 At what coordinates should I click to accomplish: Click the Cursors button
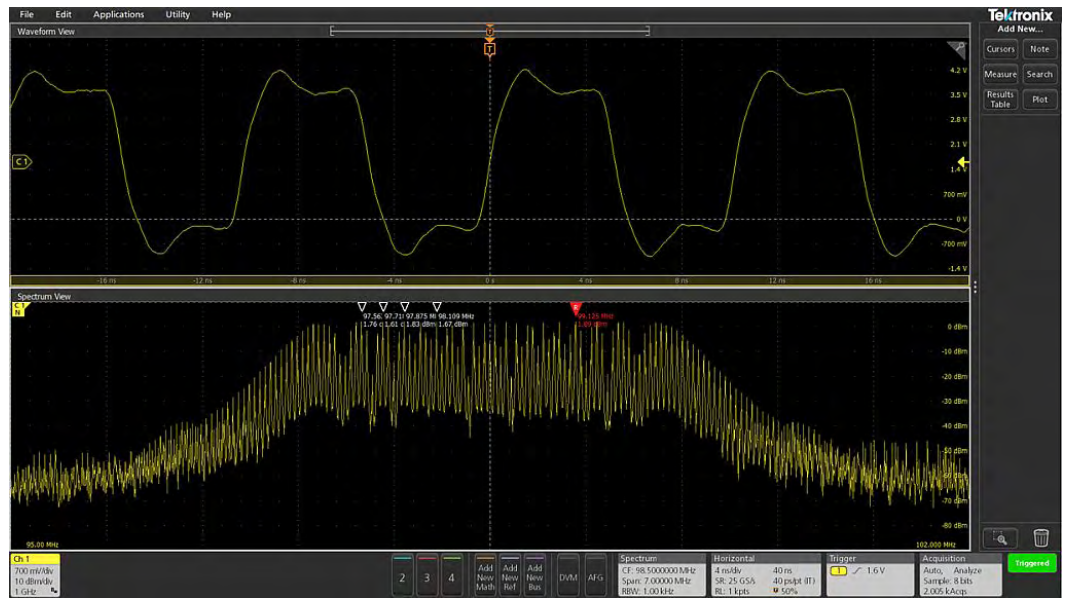tap(1000, 49)
